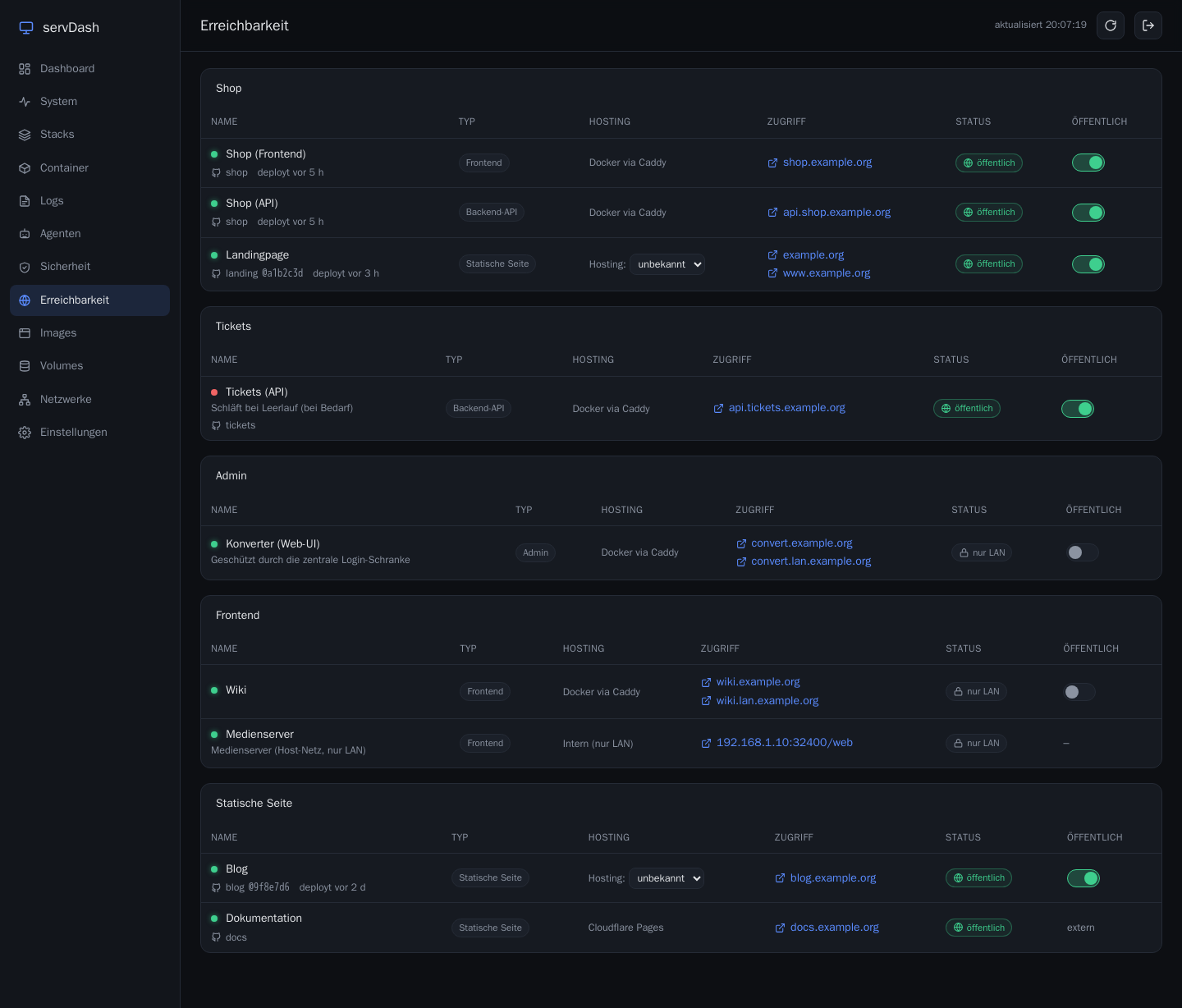Select Erreichbarkeit in the sidebar
This screenshot has height=1008, width=1182.
click(90, 300)
